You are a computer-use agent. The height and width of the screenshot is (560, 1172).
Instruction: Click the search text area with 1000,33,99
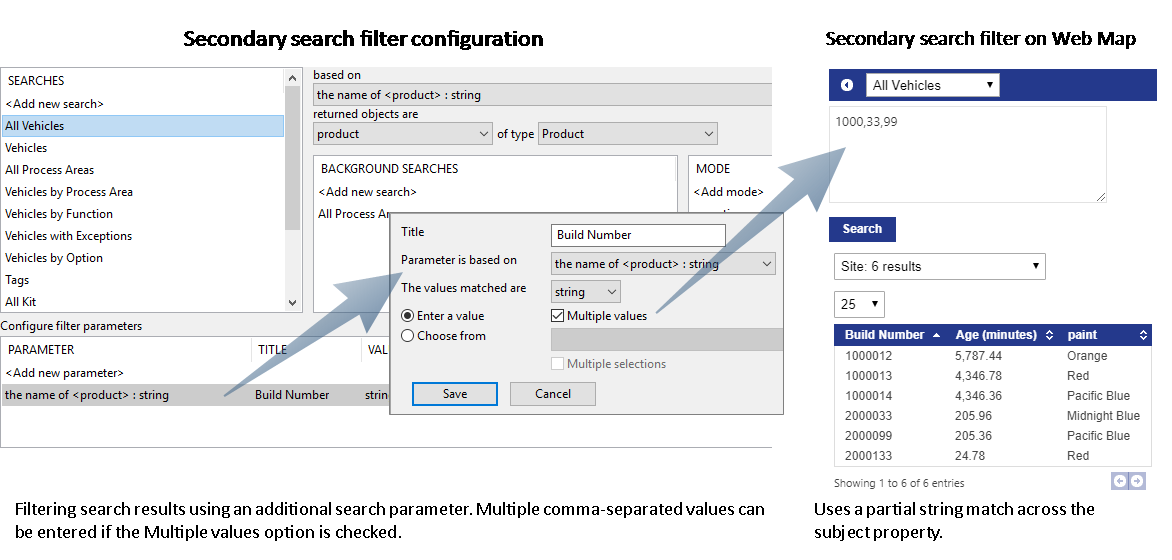(967, 154)
